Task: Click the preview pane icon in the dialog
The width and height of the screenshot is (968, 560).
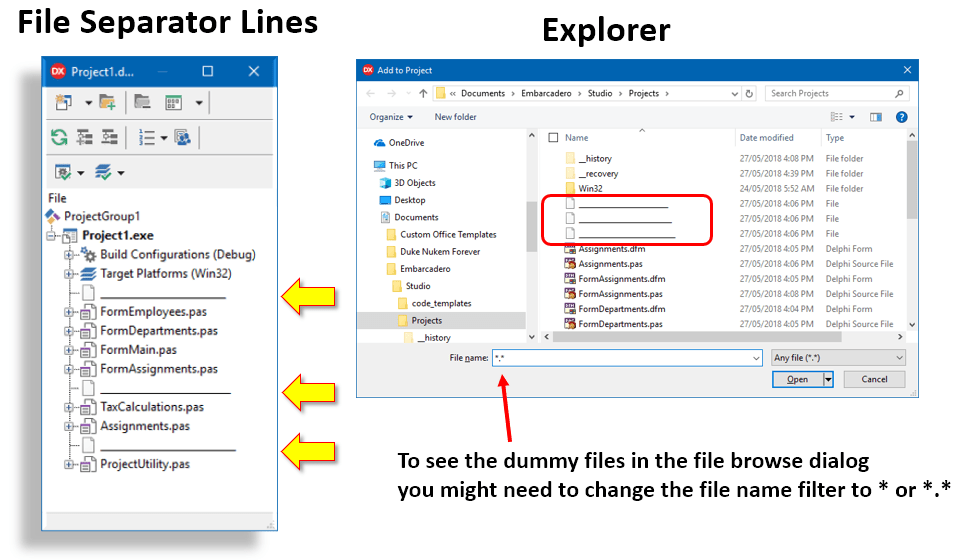Action: (875, 117)
